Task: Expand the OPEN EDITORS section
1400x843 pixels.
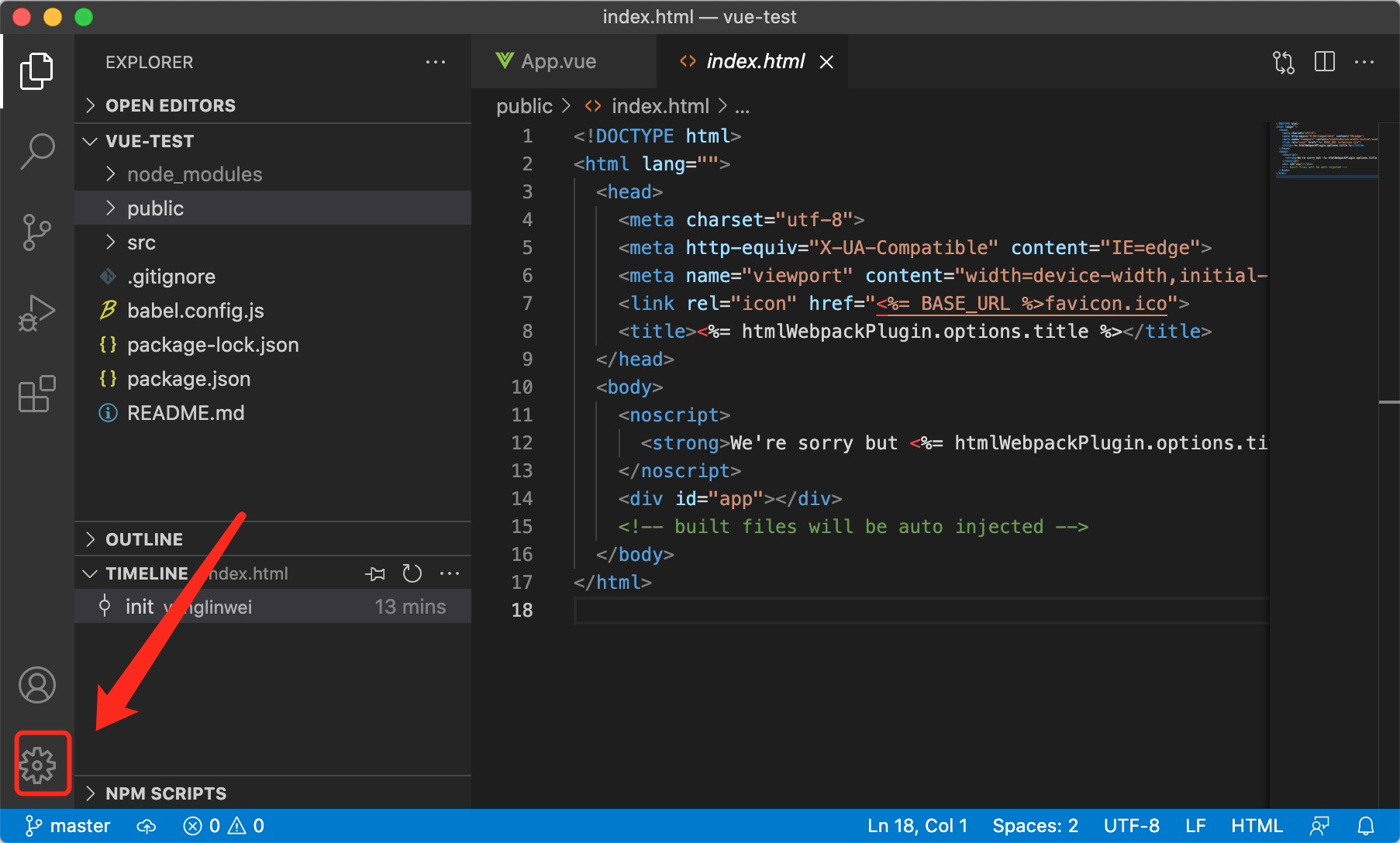Action: click(x=273, y=105)
